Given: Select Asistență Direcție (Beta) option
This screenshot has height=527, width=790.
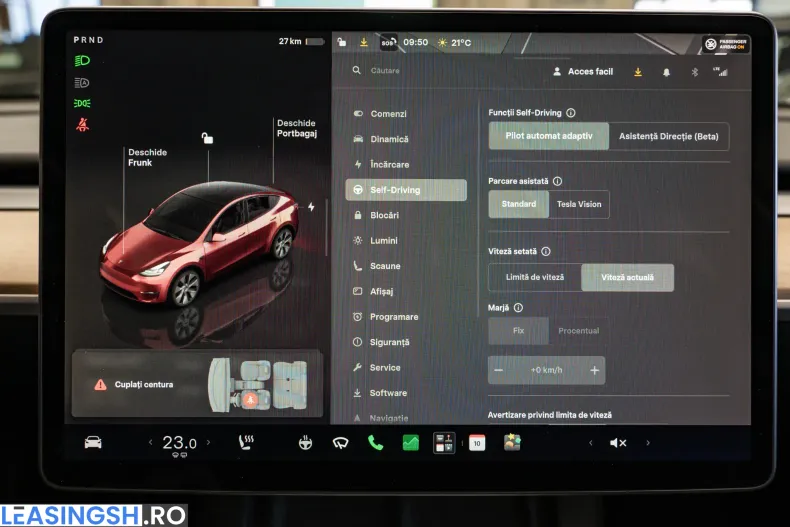Looking at the screenshot, I should (669, 137).
